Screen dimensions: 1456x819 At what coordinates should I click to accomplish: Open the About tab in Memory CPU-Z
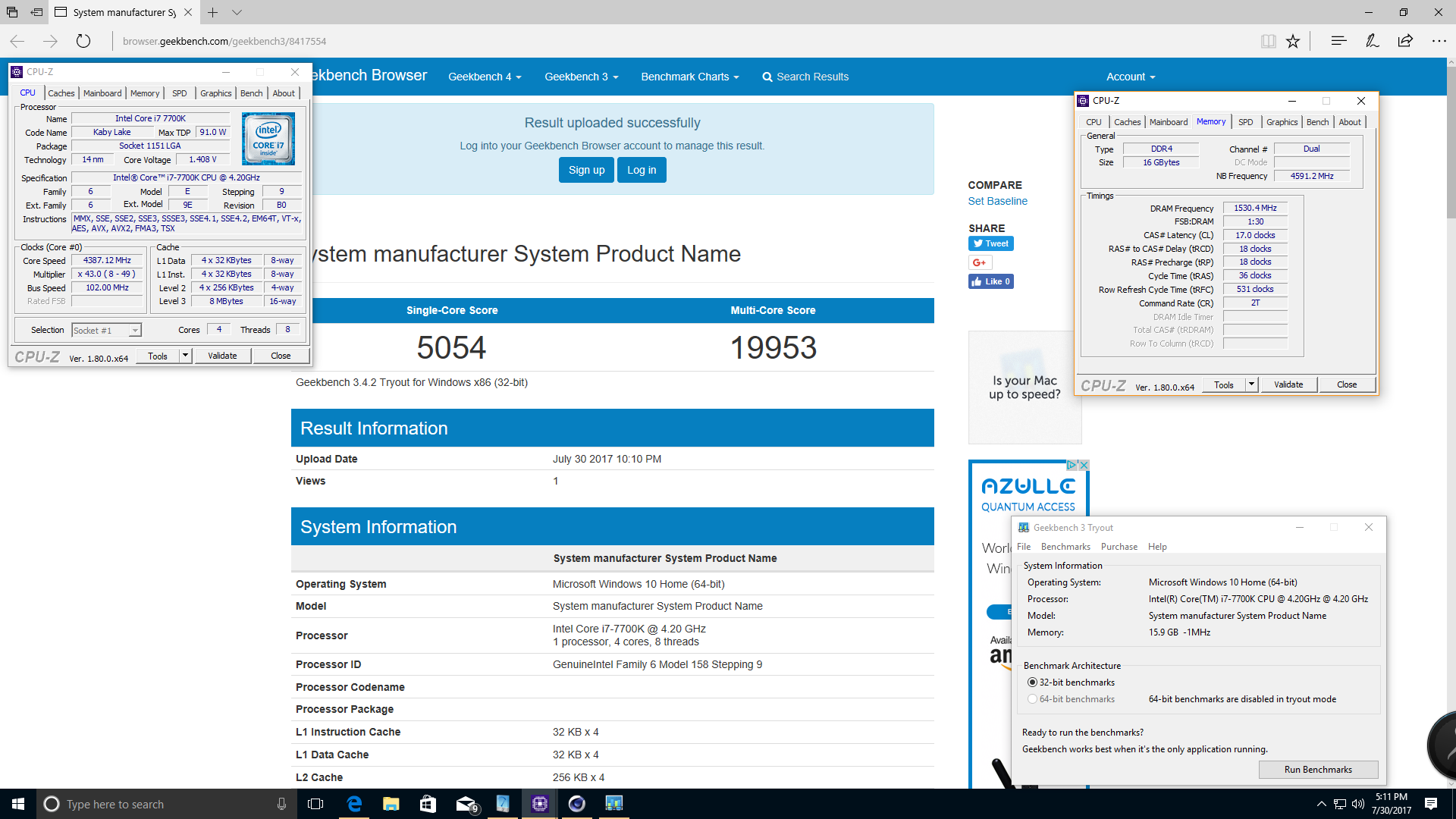tap(1350, 122)
